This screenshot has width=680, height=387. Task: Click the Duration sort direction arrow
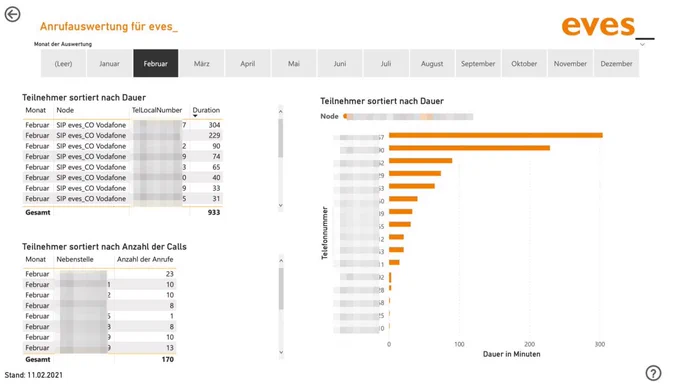coord(195,116)
